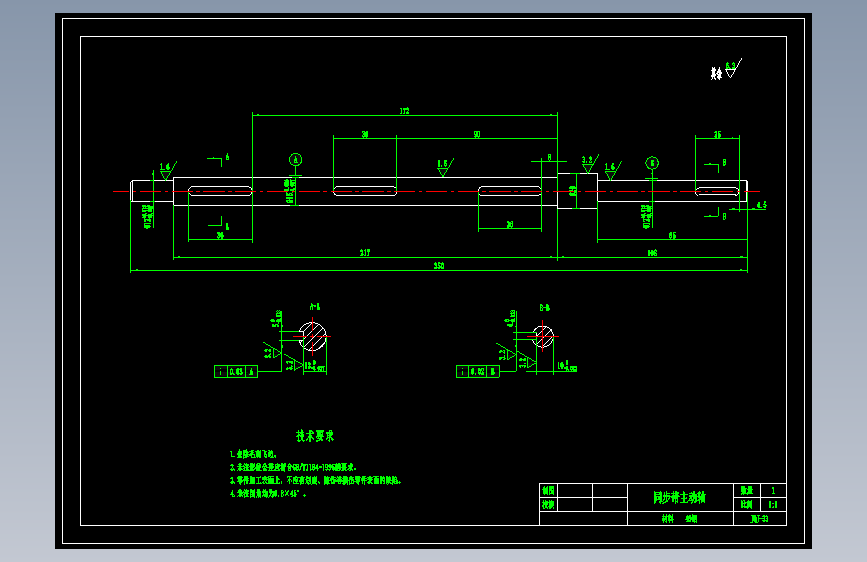This screenshot has width=867, height=562.
Task: Click the A-A section view label
Action: 315,306
